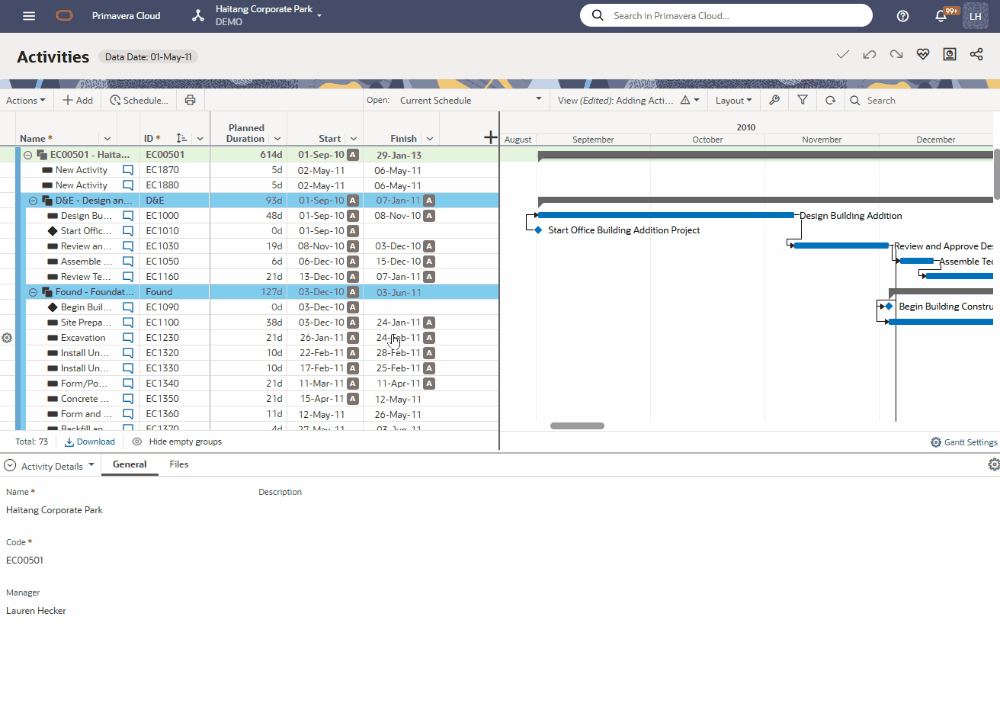1000x713 pixels.
Task: Click the Primavera Cloud title
Action: click(x=126, y=16)
